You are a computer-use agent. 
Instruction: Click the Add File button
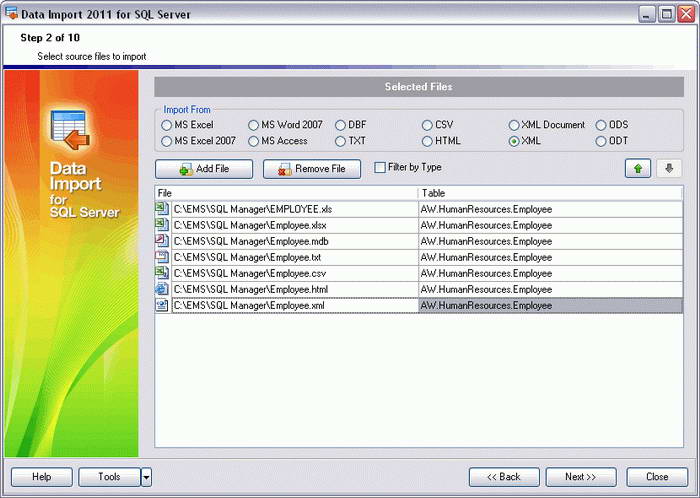point(204,169)
